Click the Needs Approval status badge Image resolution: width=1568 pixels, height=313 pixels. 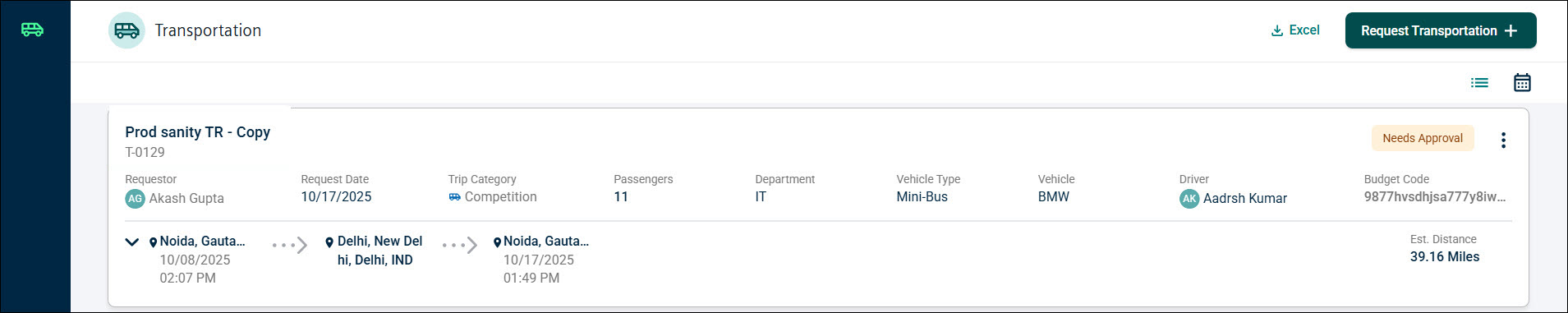[1423, 138]
